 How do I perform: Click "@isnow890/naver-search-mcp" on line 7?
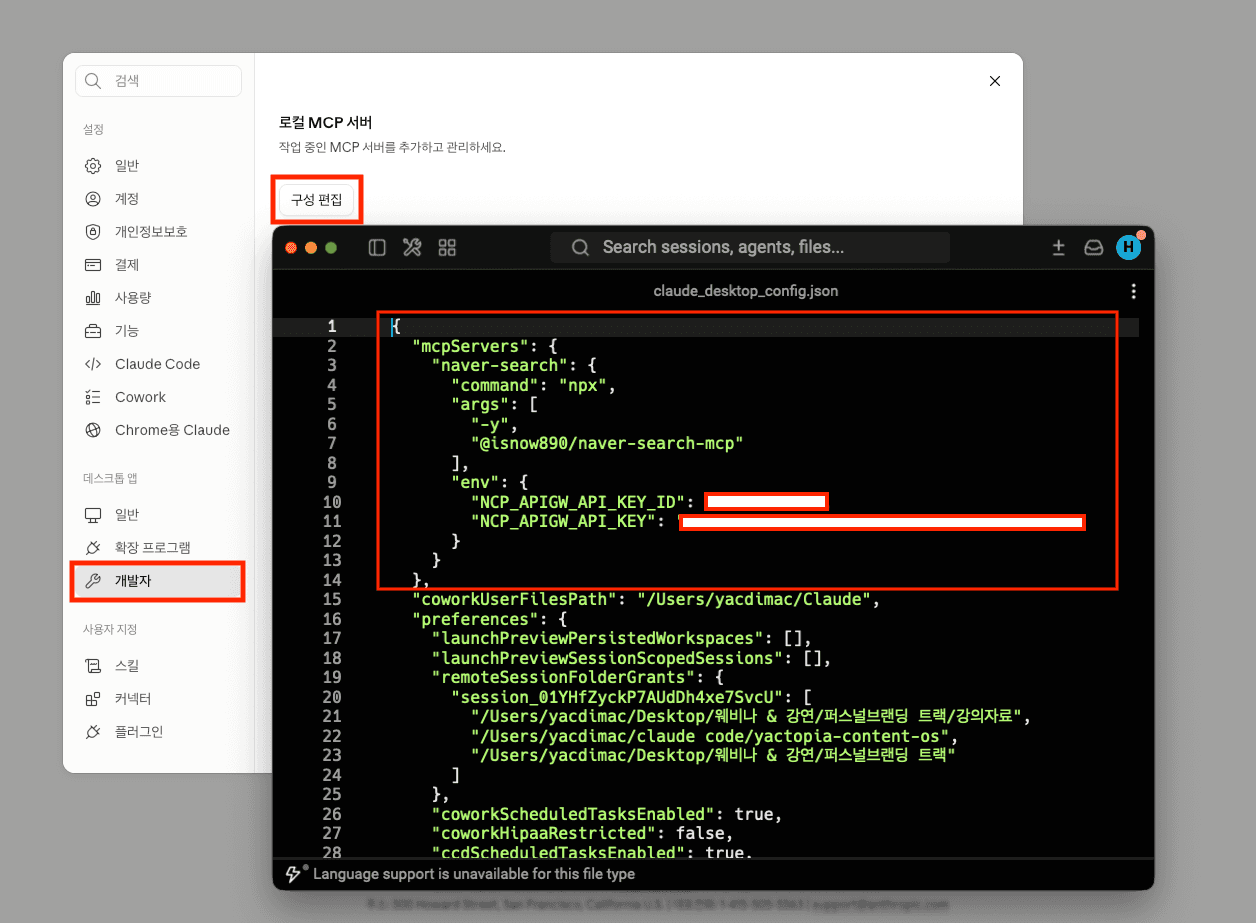pyautogui.click(x=607, y=443)
